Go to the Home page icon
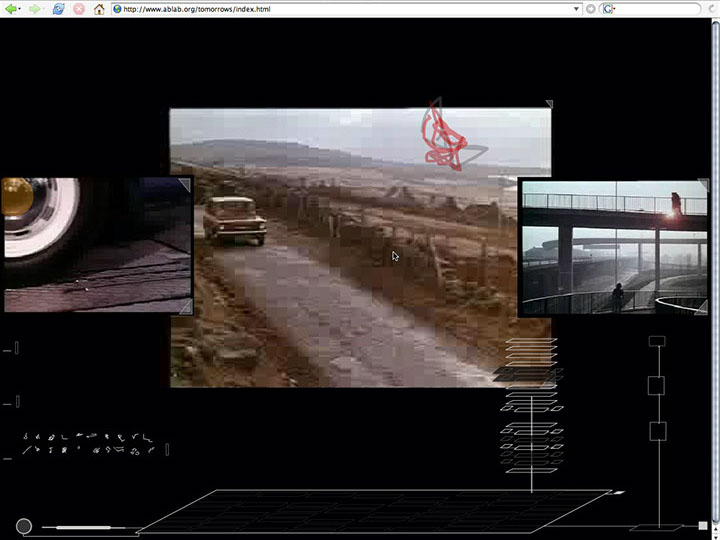Viewport: 720px width, 540px height. pyautogui.click(x=99, y=9)
